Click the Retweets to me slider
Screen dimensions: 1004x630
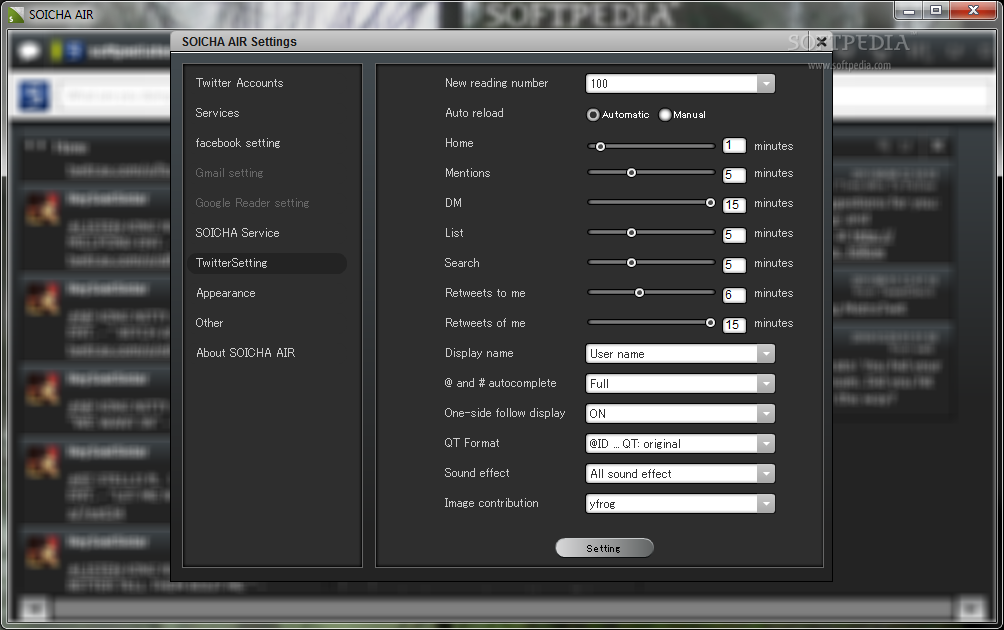click(651, 293)
